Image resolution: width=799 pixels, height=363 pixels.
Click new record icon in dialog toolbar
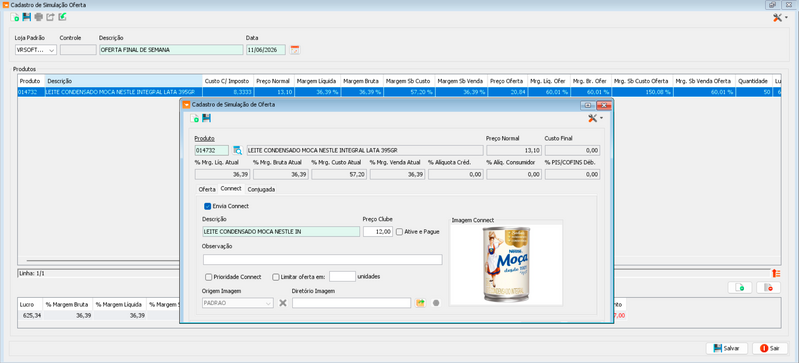coord(195,118)
